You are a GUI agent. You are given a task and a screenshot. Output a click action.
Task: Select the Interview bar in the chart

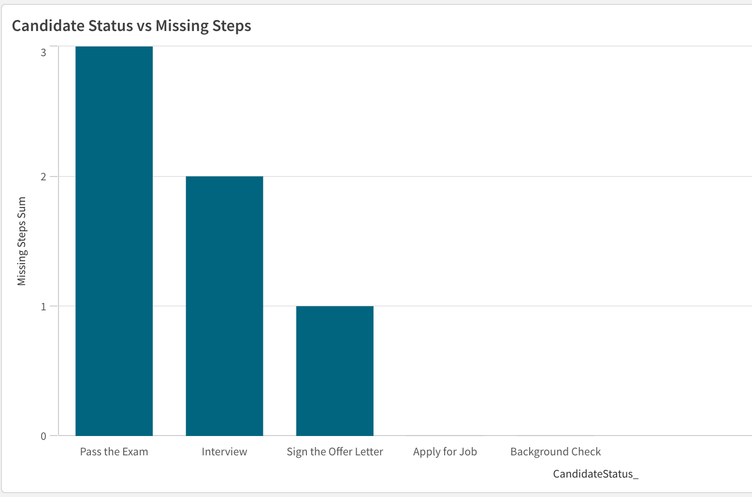[224, 305]
